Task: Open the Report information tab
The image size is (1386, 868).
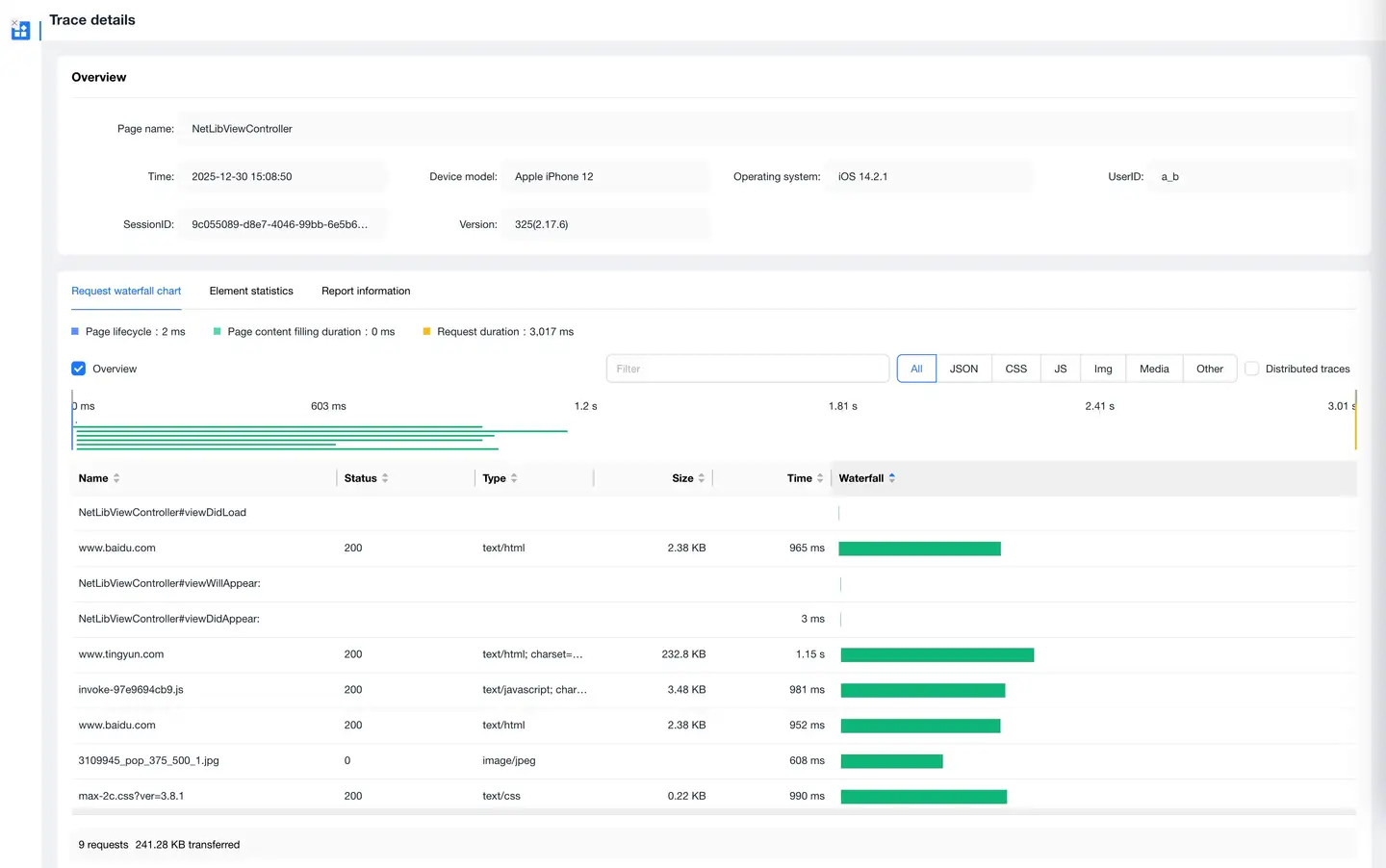Action: click(x=366, y=291)
